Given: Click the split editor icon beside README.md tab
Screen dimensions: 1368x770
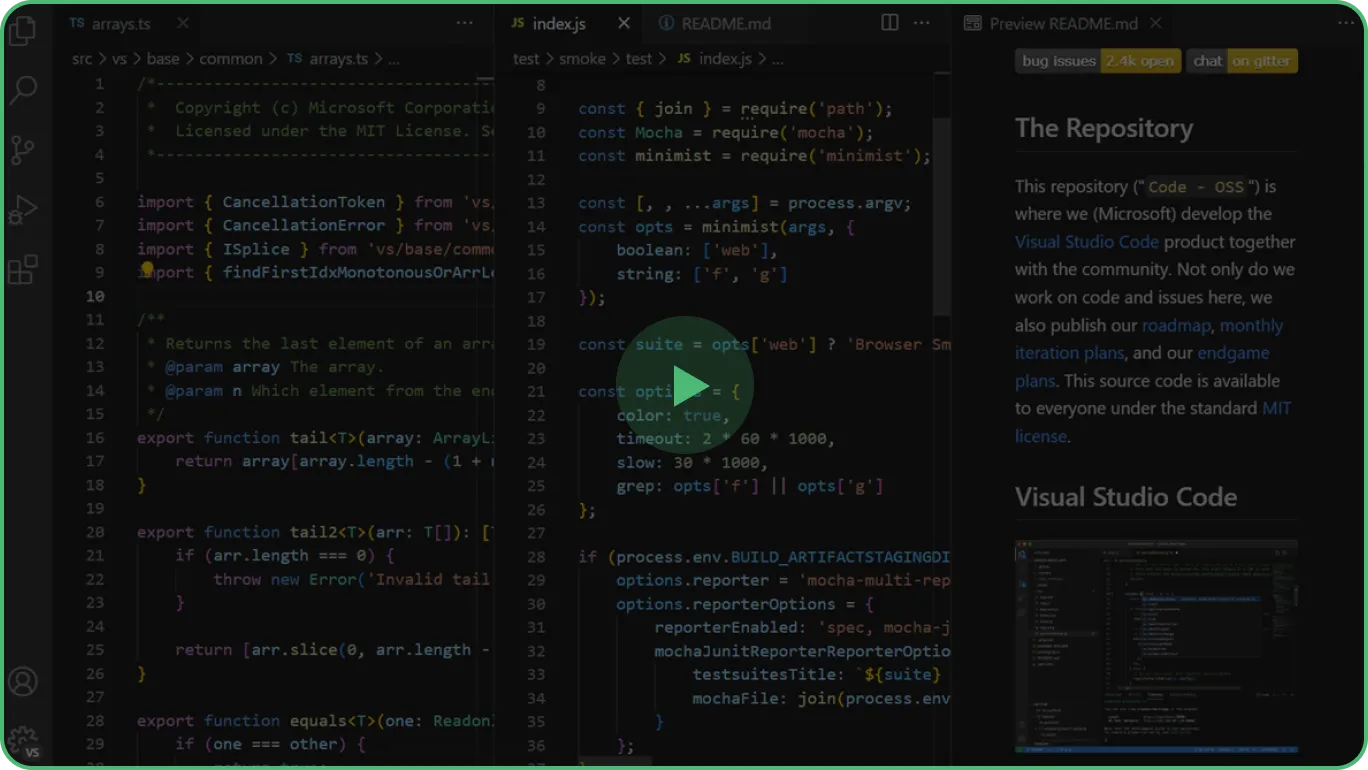Looking at the screenshot, I should 889,23.
